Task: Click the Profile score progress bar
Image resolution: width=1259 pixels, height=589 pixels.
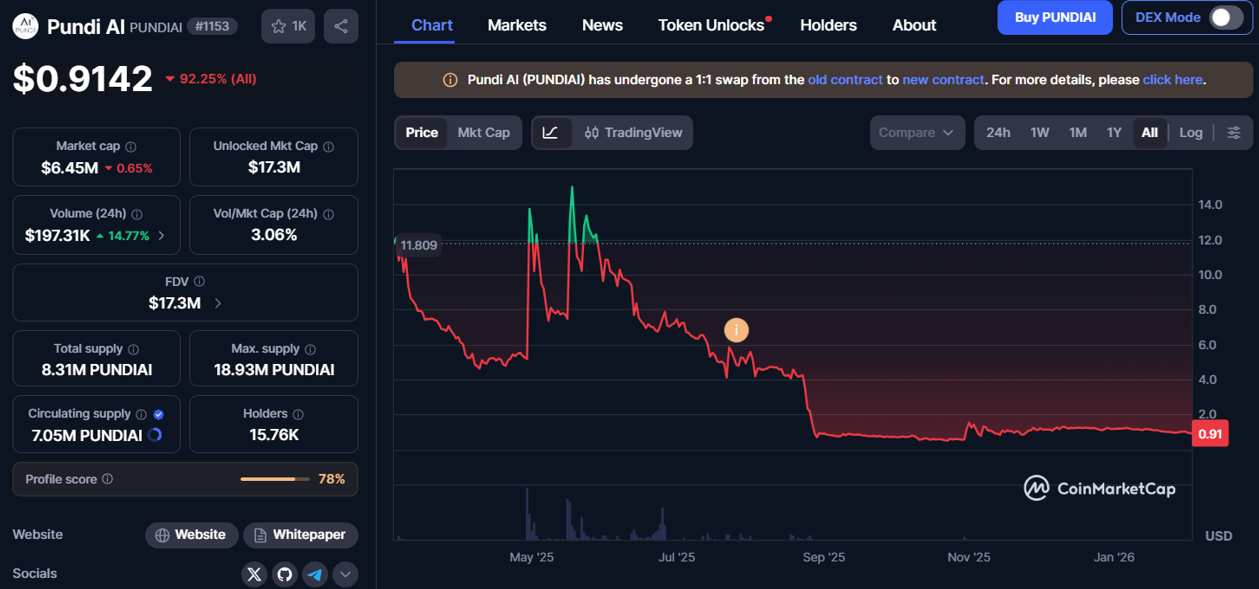Action: coord(275,479)
